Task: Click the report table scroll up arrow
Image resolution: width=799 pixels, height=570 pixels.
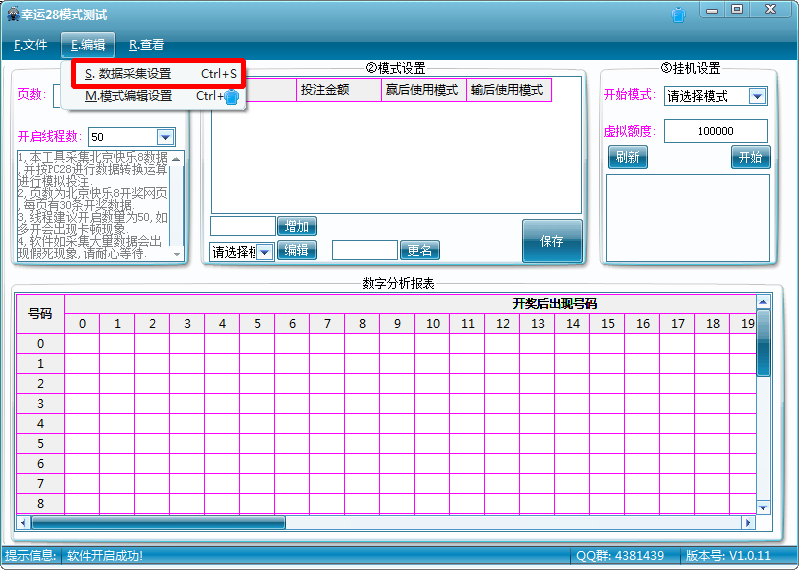Action: 763,302
